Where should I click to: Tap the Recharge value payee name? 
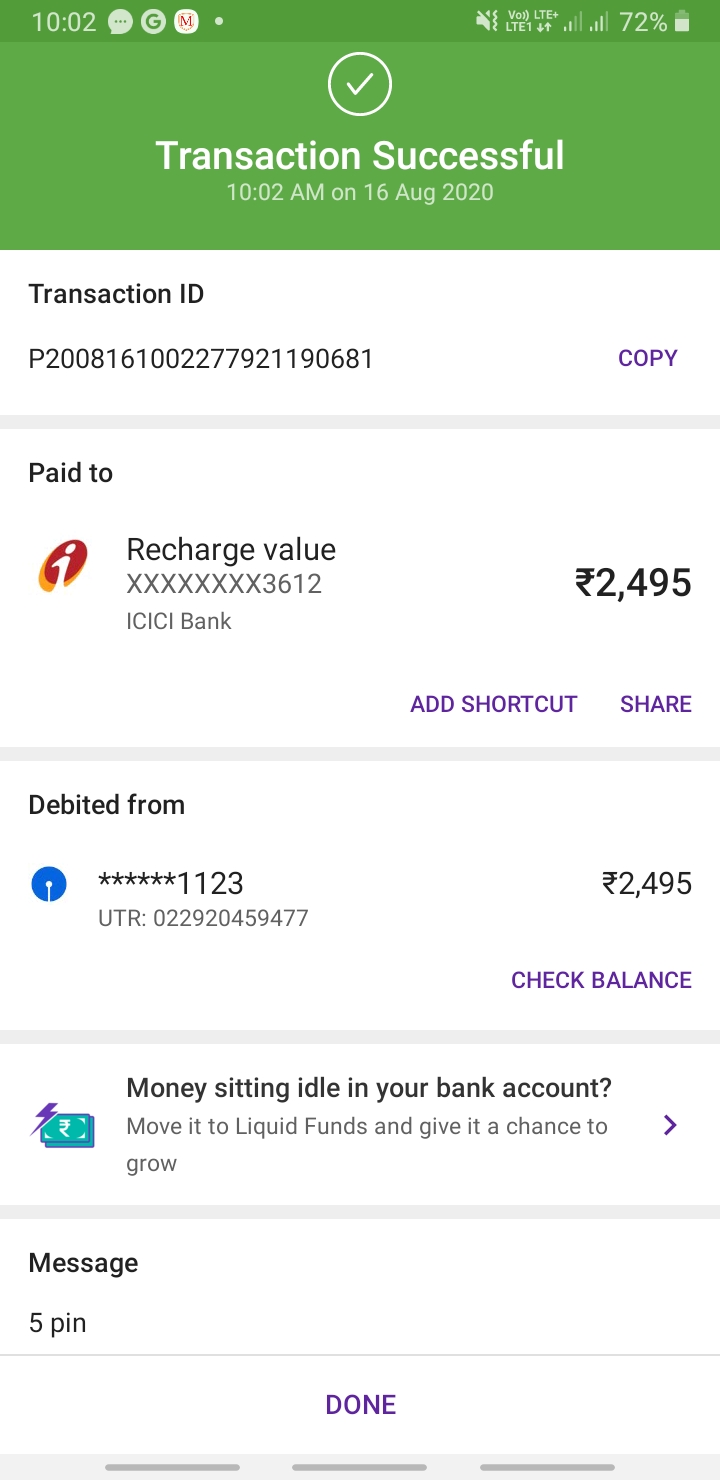pyautogui.click(x=231, y=549)
